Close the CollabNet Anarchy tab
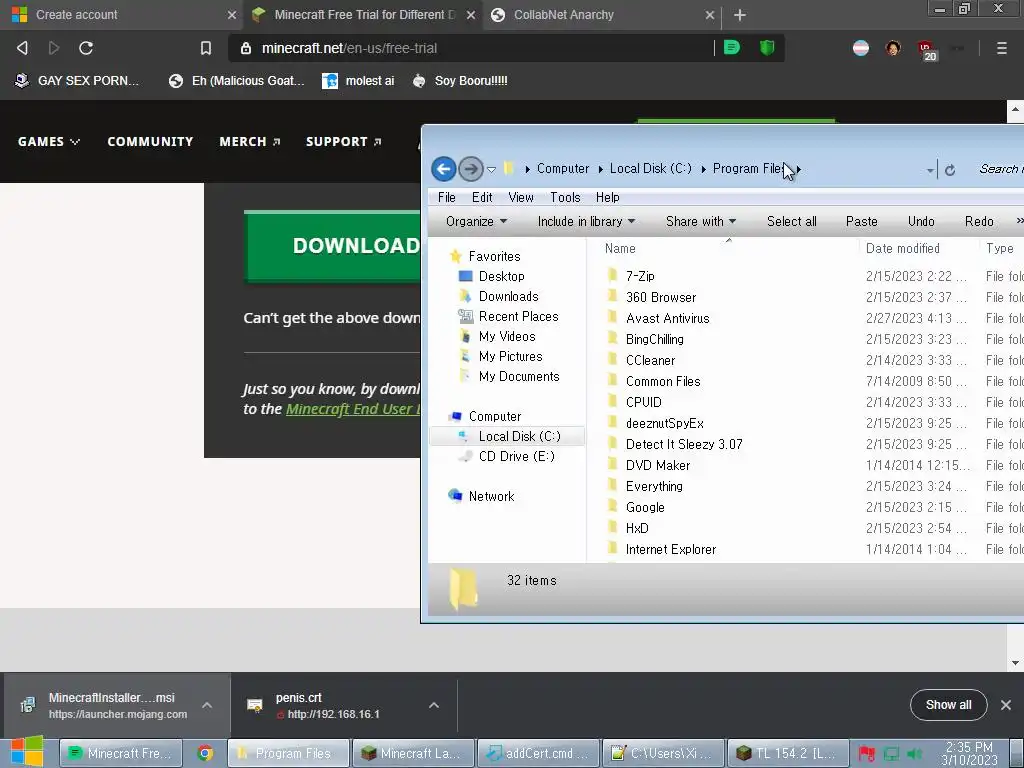 [x=709, y=14]
